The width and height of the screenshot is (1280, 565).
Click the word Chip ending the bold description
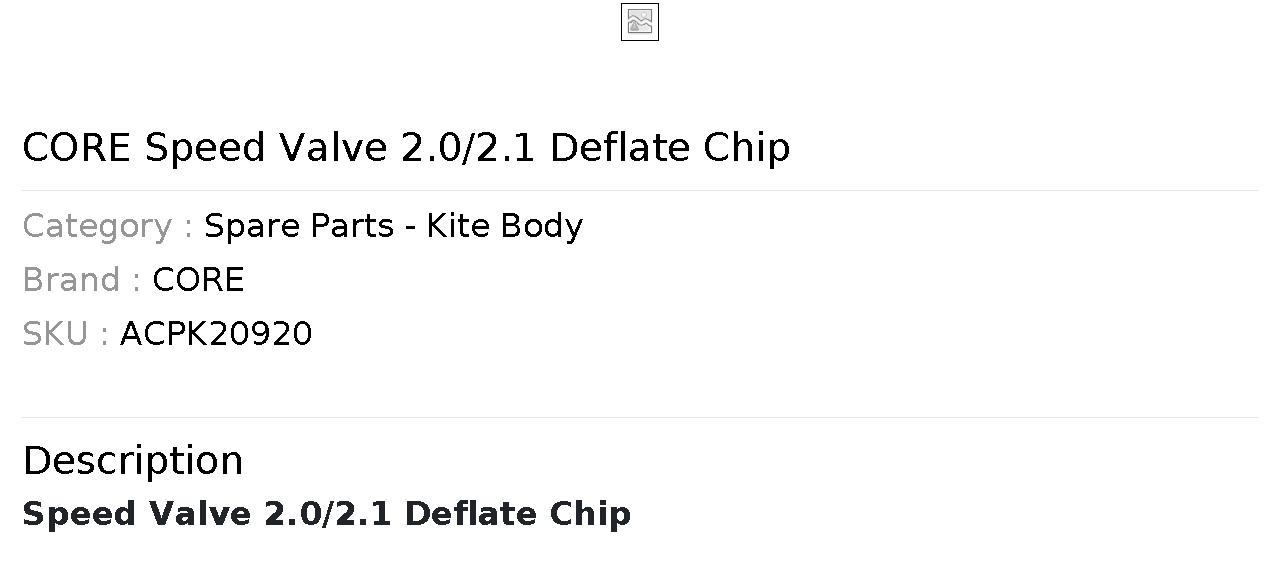590,514
